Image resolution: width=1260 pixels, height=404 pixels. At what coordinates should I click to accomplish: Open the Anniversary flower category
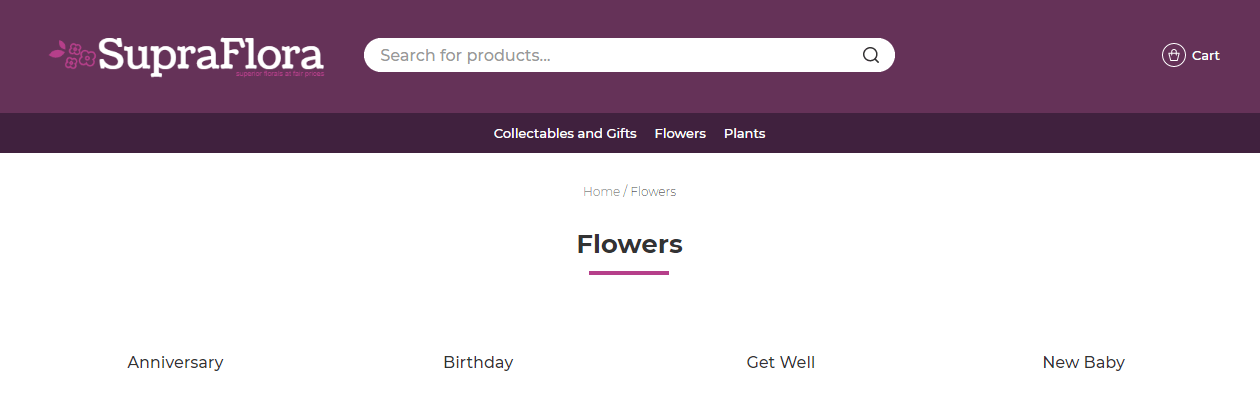[175, 362]
